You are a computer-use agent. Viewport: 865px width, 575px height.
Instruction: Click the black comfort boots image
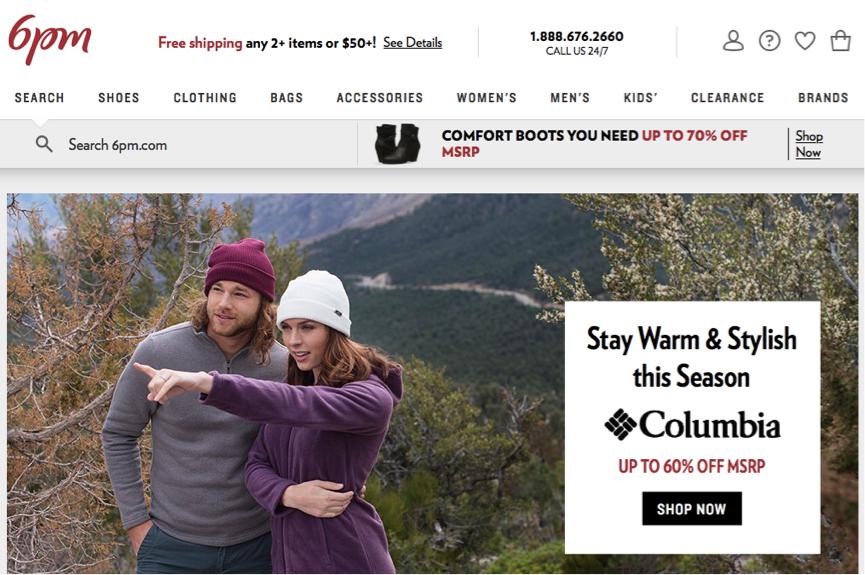pyautogui.click(x=397, y=143)
